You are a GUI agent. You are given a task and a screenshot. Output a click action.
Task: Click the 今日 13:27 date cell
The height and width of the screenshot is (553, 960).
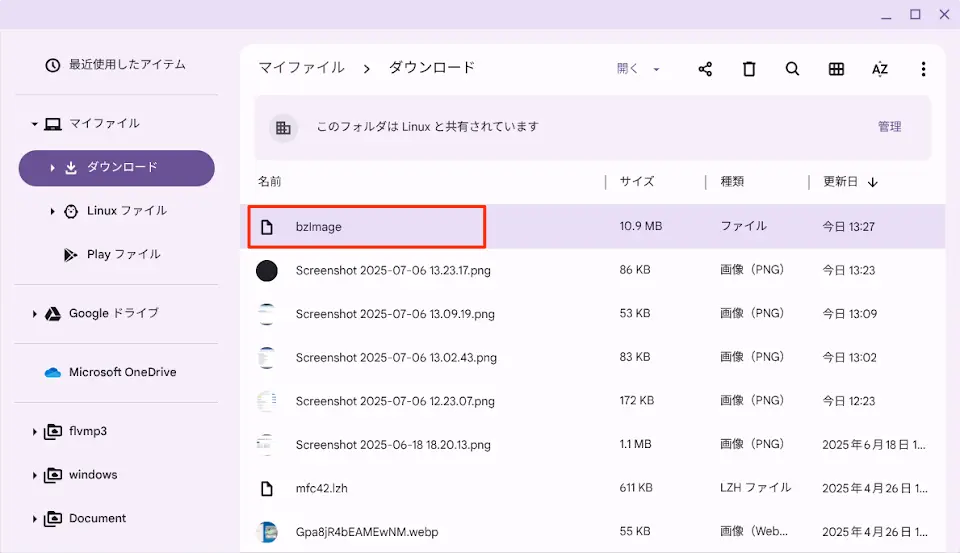click(x=848, y=227)
